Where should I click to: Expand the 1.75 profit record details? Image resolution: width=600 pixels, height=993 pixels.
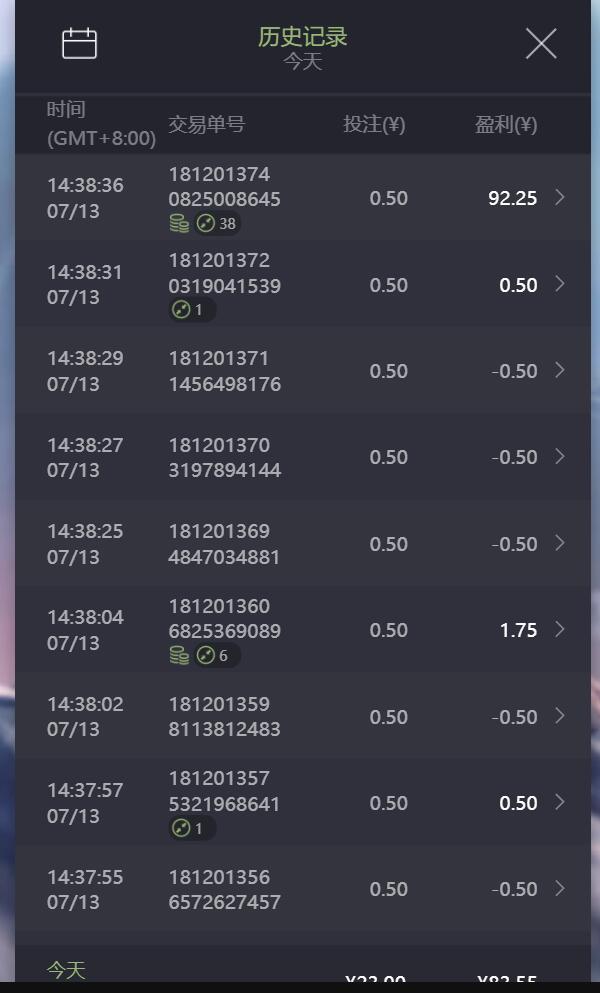coord(560,629)
